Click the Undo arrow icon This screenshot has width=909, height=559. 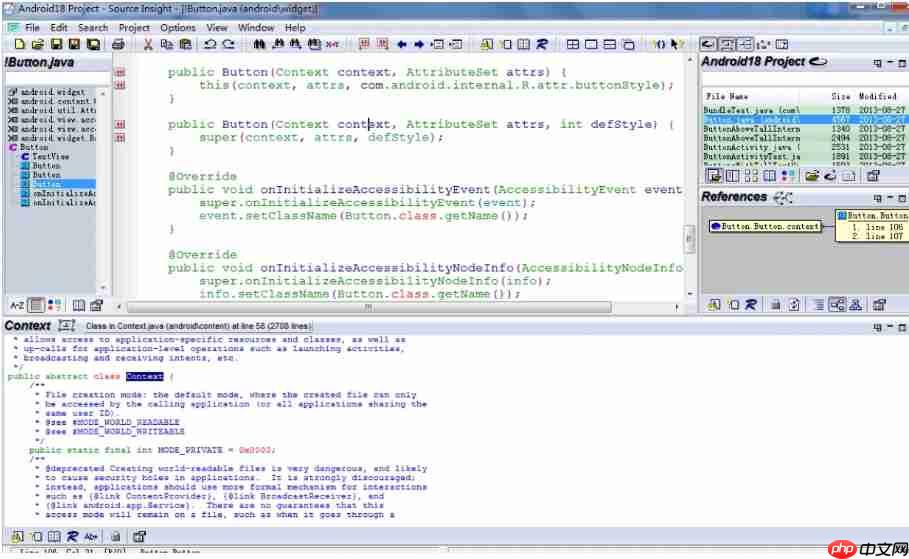tap(210, 44)
